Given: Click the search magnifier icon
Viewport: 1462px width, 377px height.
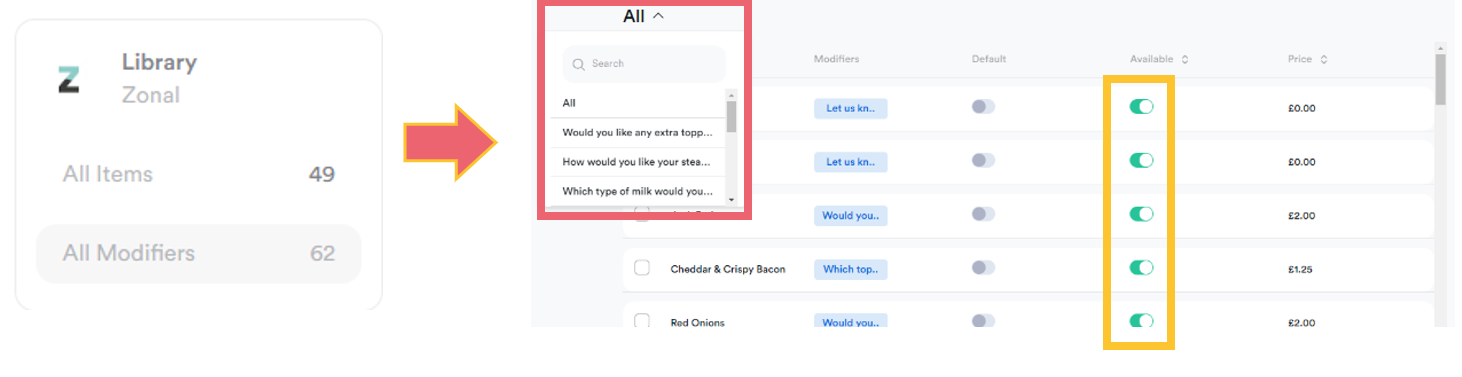Looking at the screenshot, I should [578, 64].
